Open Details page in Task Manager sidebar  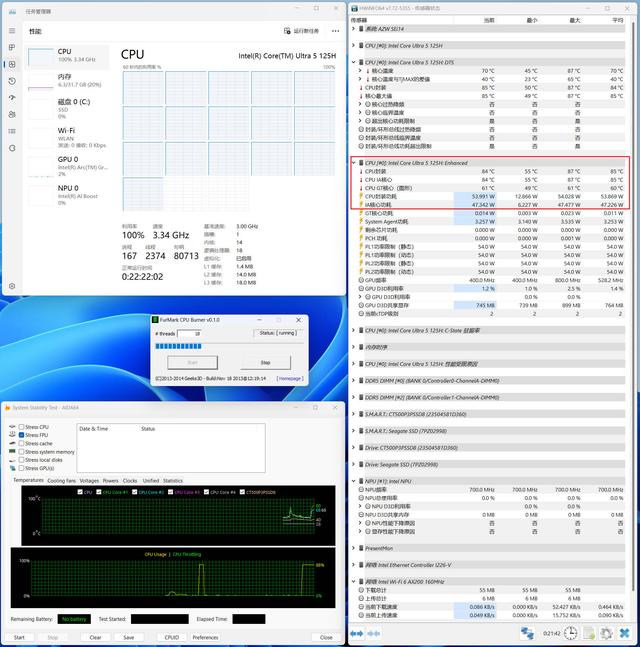coord(12,131)
